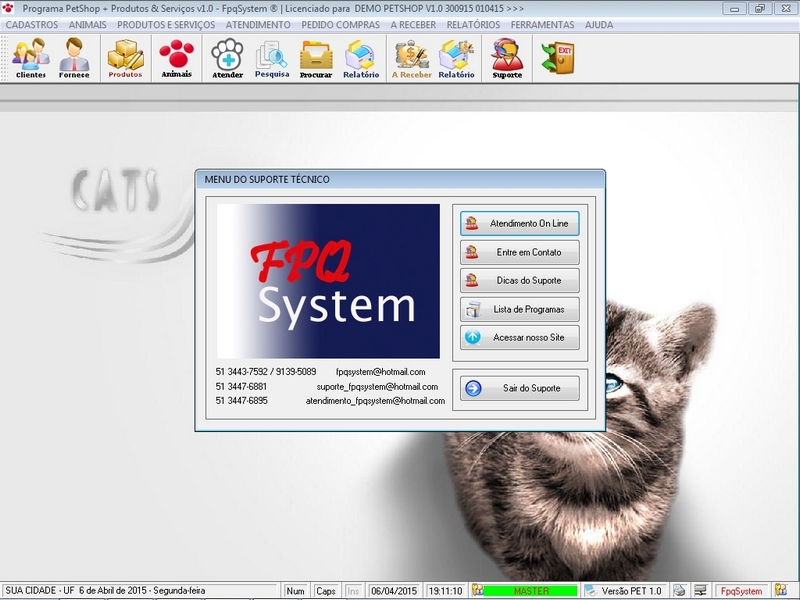
Task: Click the 06/04/2015 date in status bar
Action: pos(394,591)
